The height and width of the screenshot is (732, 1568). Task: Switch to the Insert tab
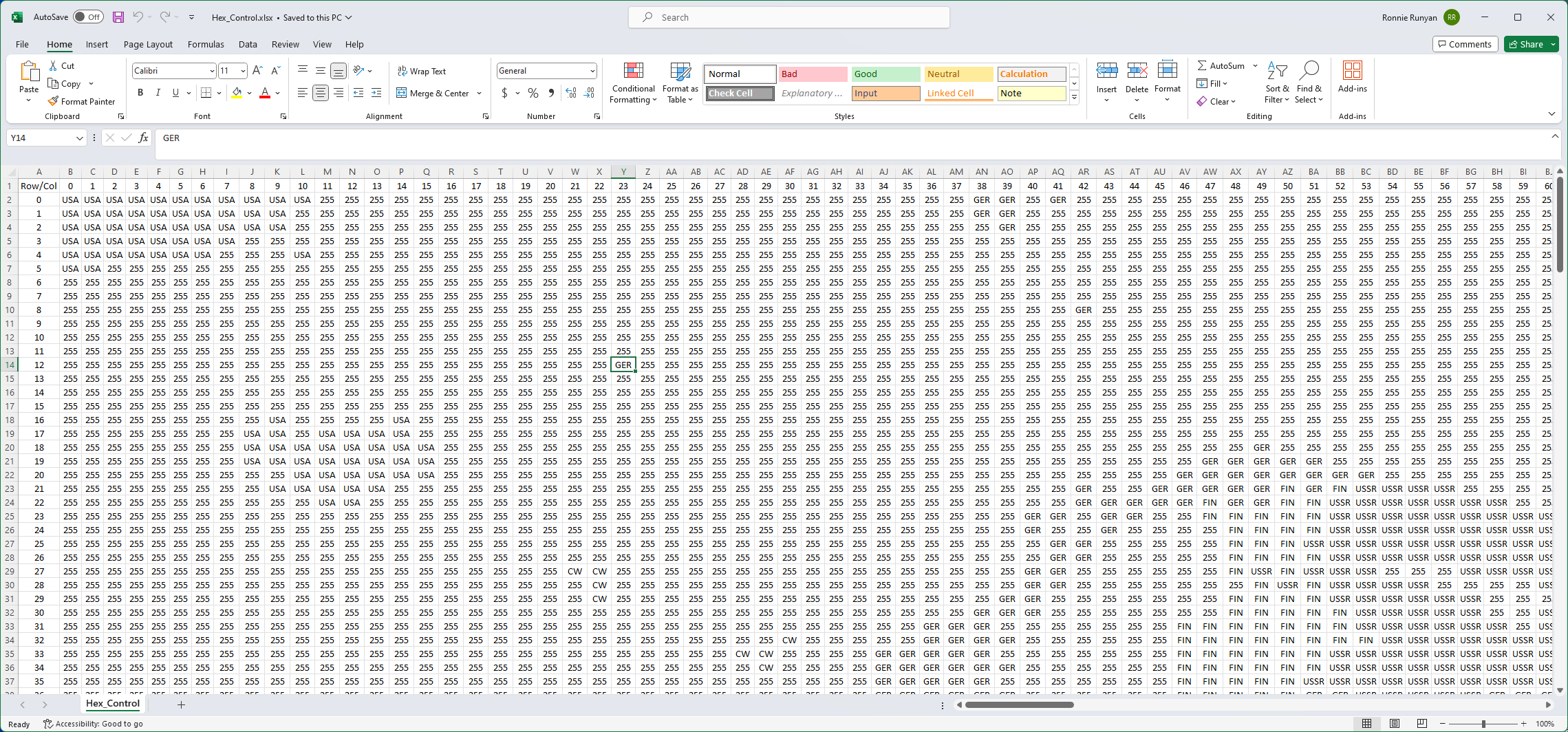pyautogui.click(x=97, y=44)
